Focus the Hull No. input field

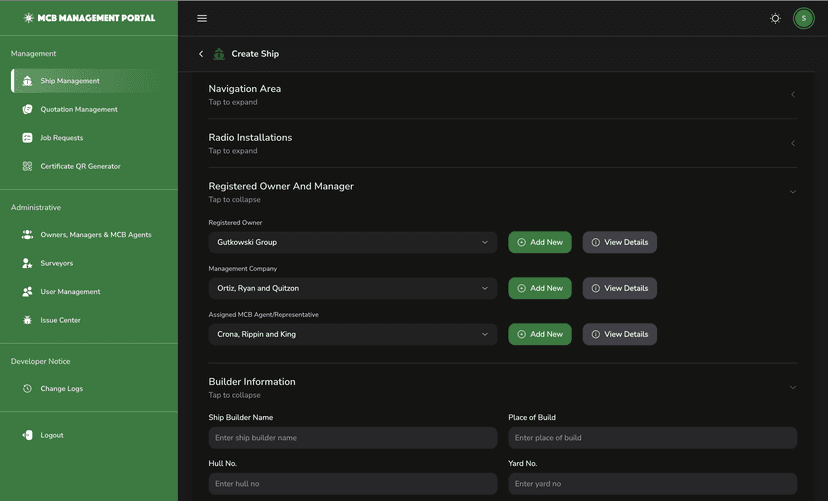(x=353, y=484)
